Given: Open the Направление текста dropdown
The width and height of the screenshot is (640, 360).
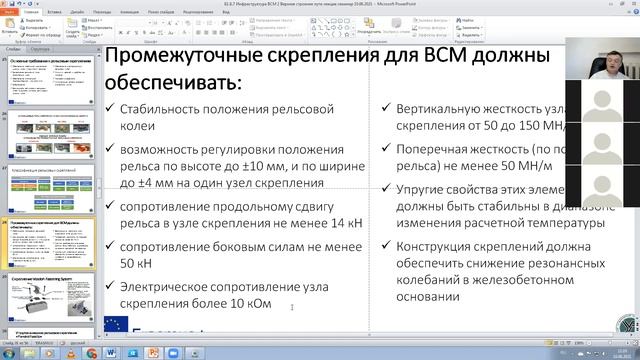Looking at the screenshot, I should pyautogui.click(x=274, y=20).
